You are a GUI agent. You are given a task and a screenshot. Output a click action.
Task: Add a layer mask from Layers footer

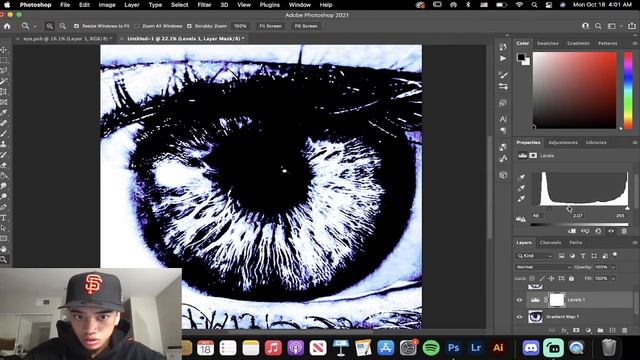576,330
